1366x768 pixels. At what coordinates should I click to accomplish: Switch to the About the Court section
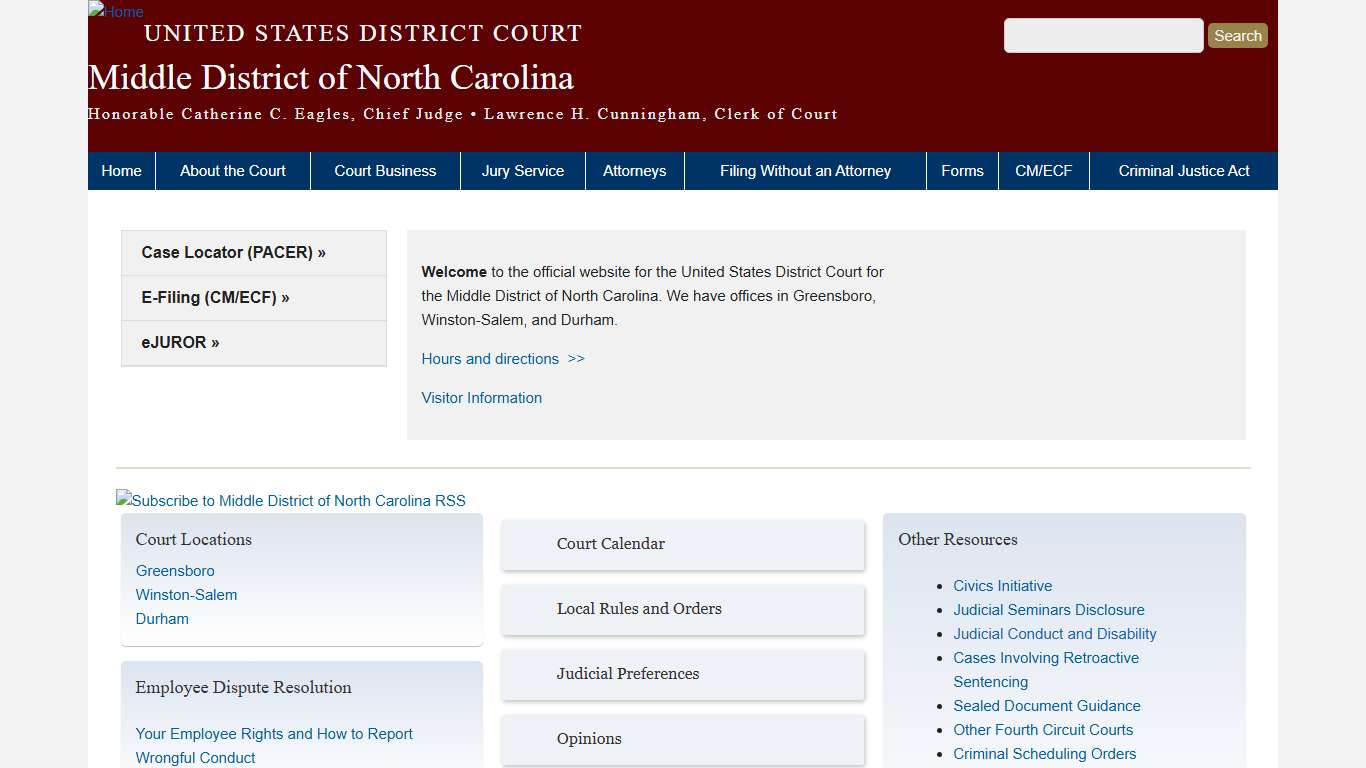click(x=232, y=170)
